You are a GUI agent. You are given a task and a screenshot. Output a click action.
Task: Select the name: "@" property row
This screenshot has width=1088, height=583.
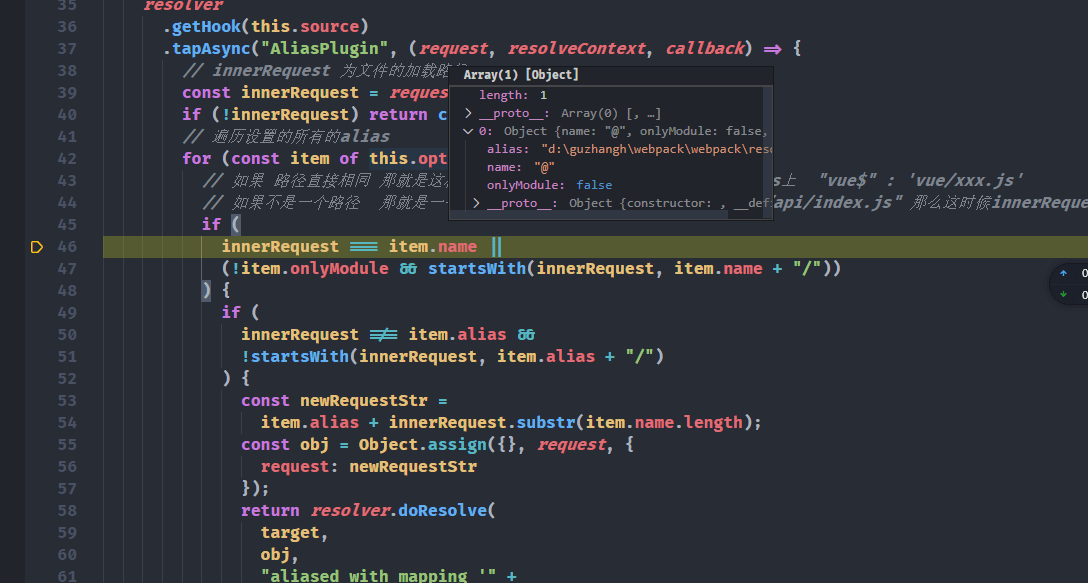point(520,167)
